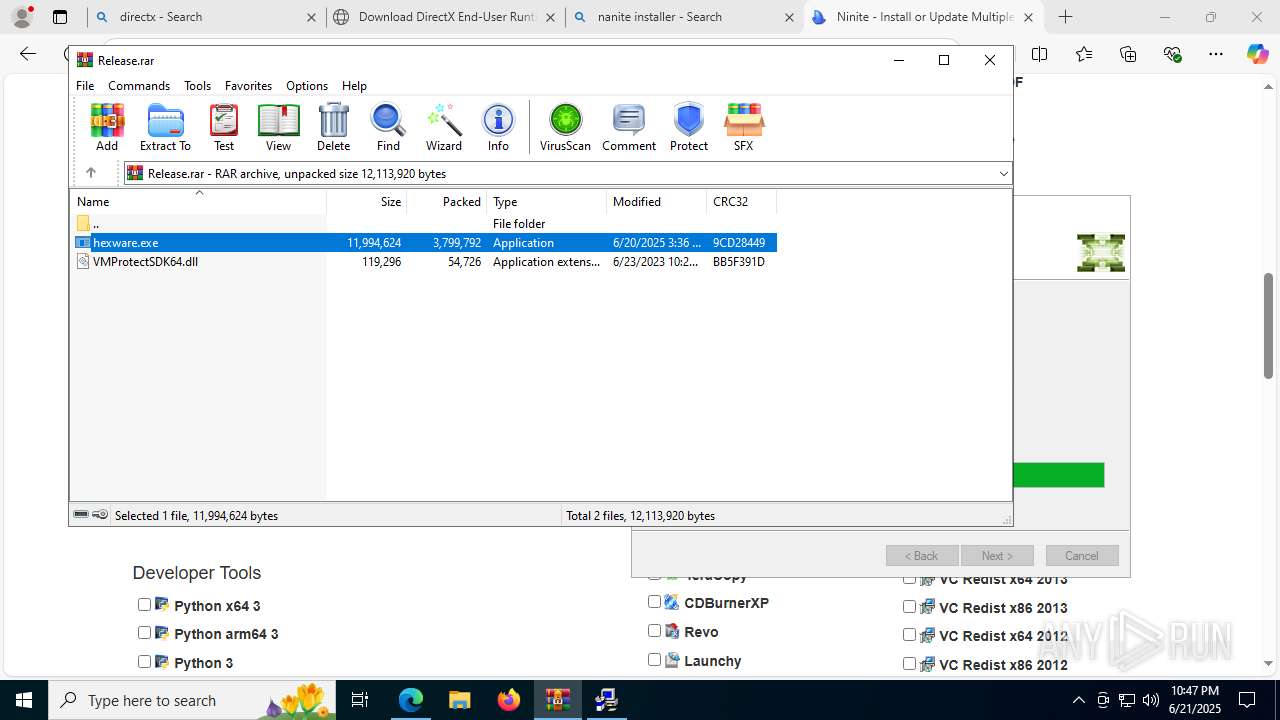Check the Launchy checkbox

point(654,659)
